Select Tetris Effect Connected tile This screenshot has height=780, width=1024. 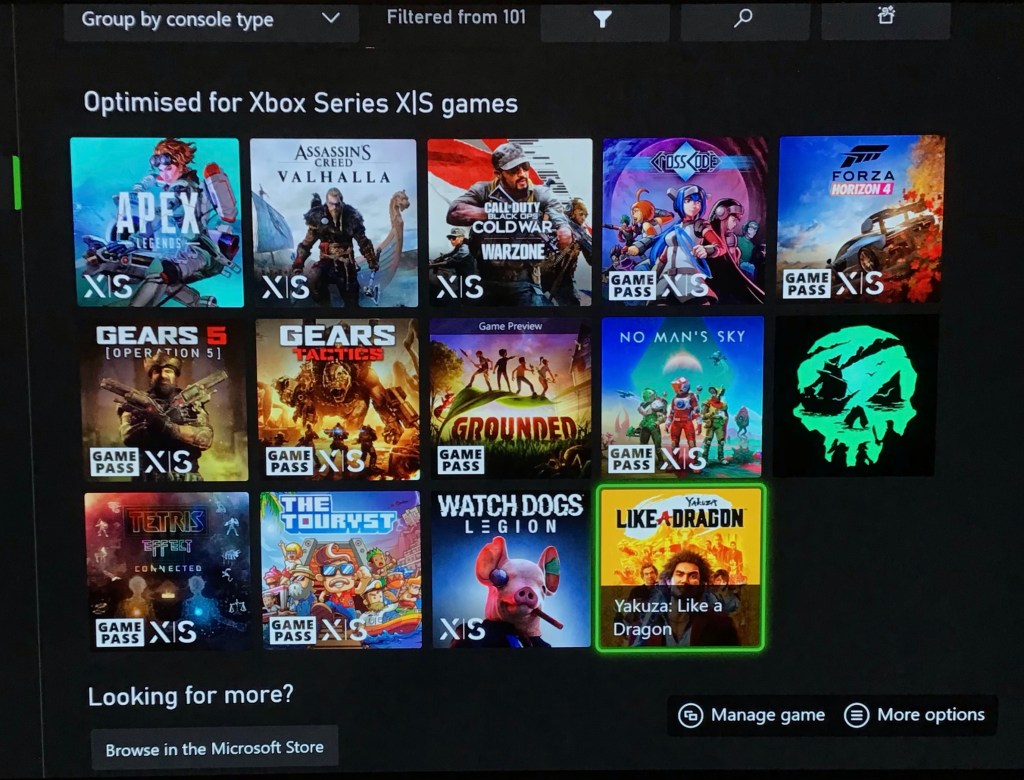(167, 570)
